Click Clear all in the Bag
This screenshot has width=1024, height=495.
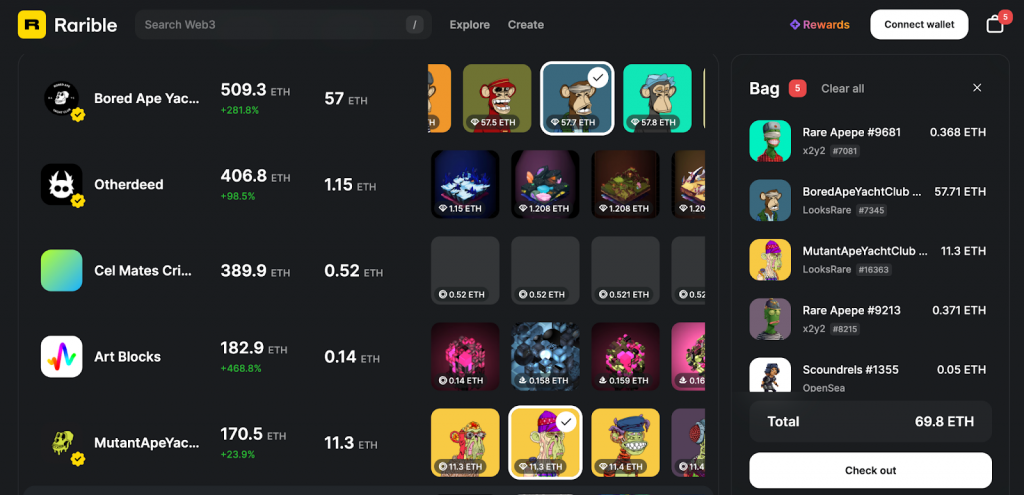tap(842, 88)
